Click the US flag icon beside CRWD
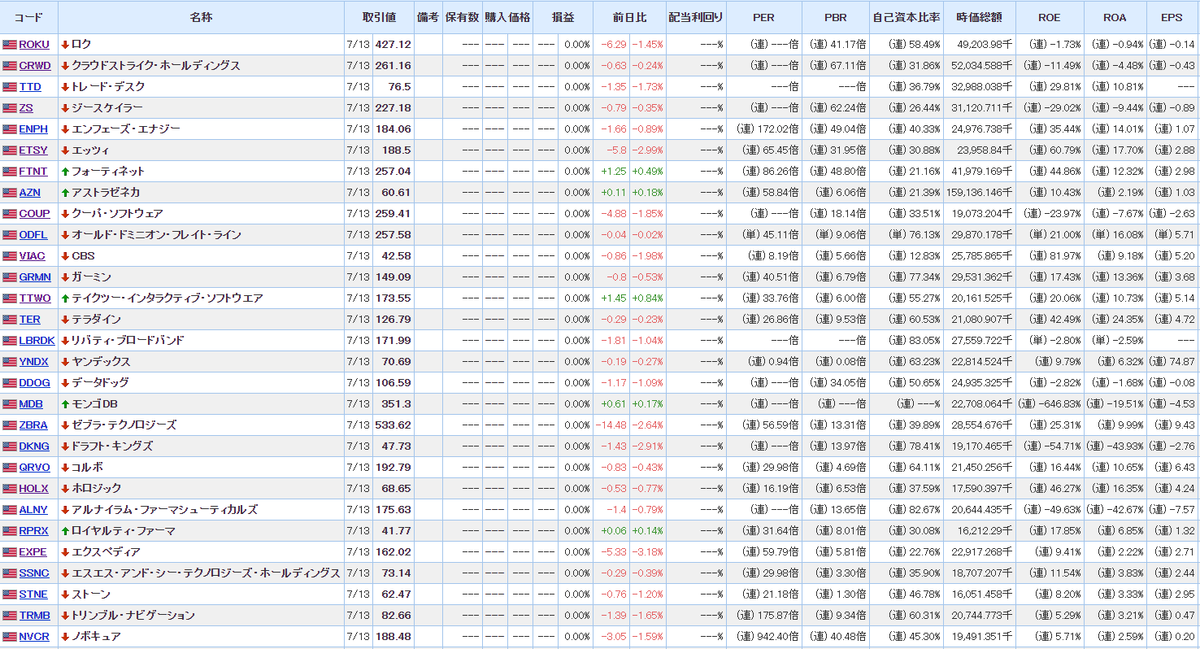Image resolution: width=1200 pixels, height=649 pixels. click(10, 66)
